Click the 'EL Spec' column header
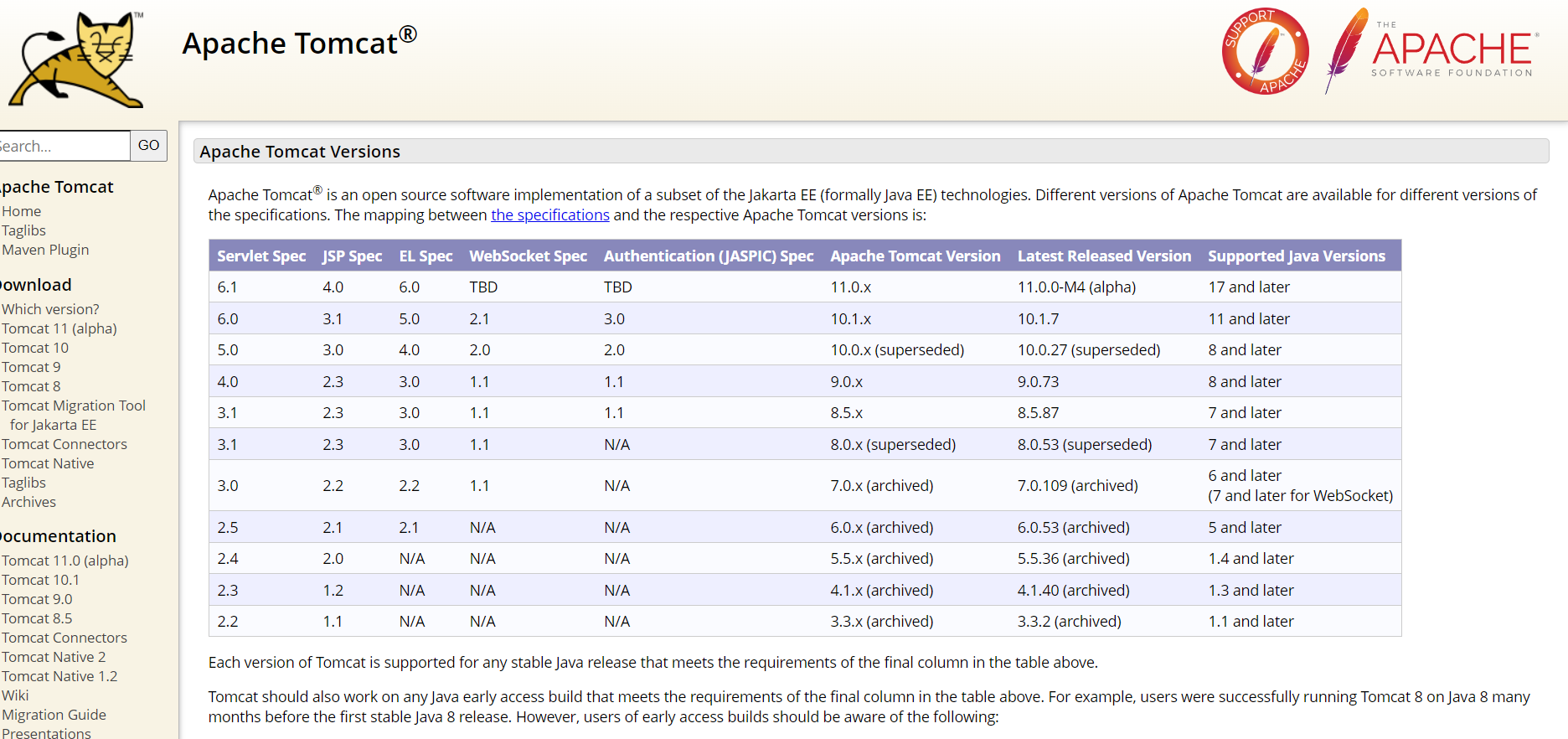Screen dimensions: 1568x739 [x=426, y=256]
